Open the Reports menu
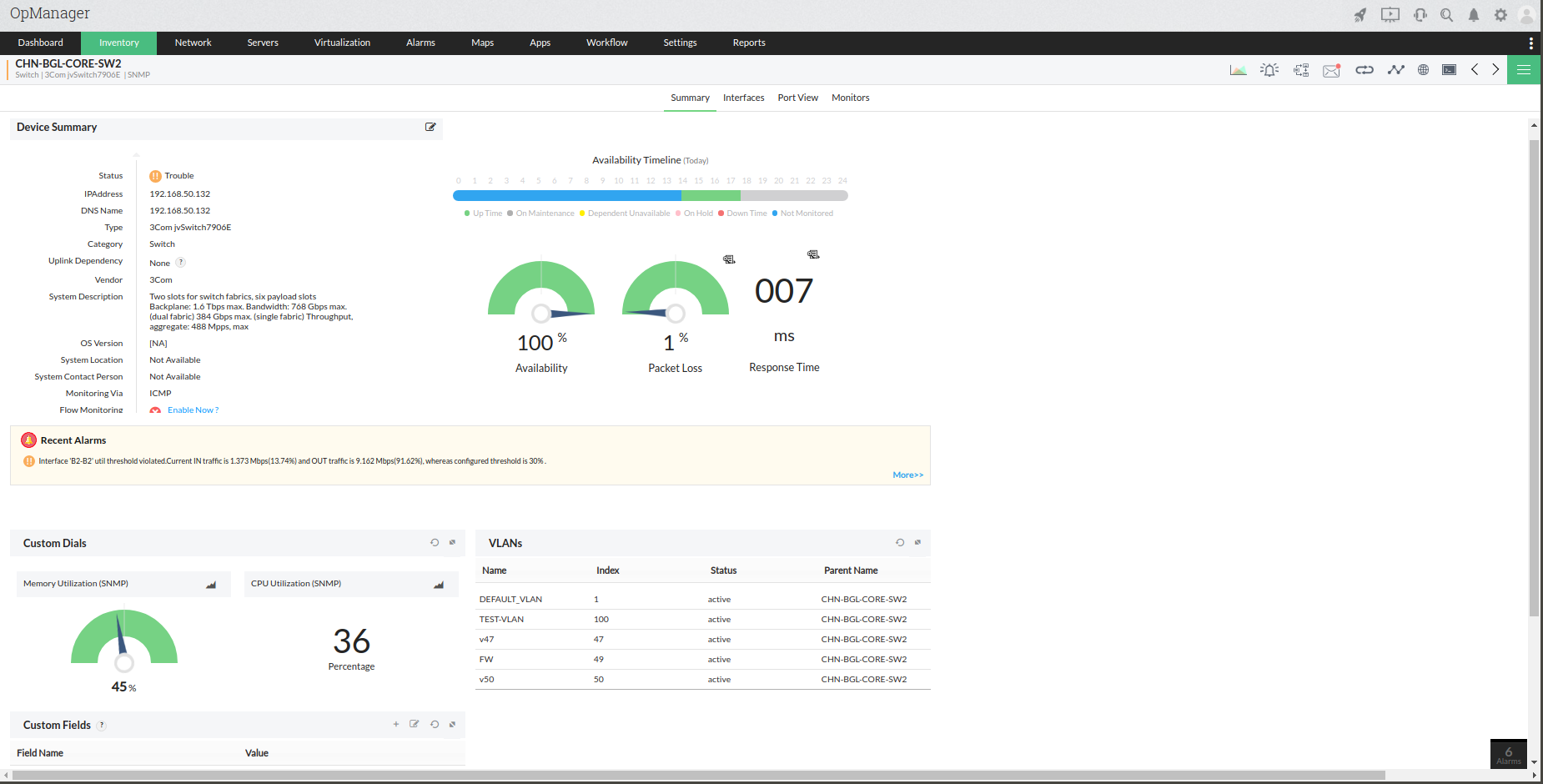 point(749,43)
